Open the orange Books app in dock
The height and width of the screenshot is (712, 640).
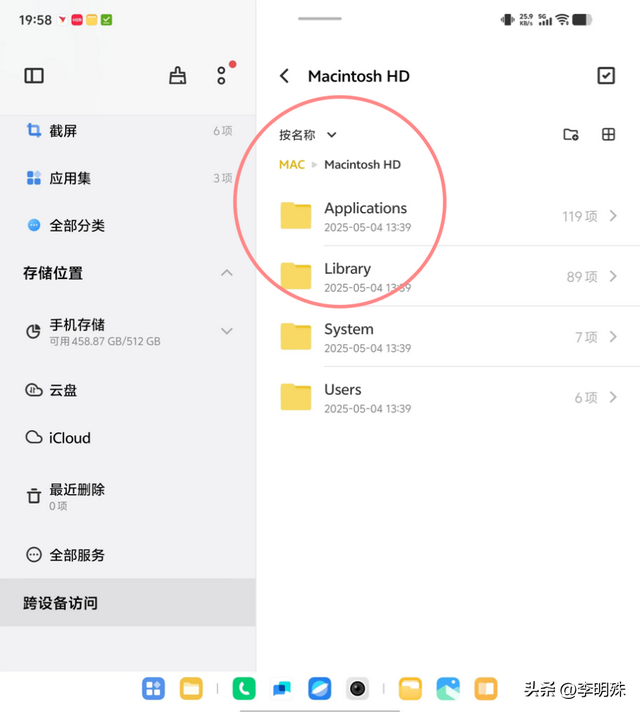[486, 689]
